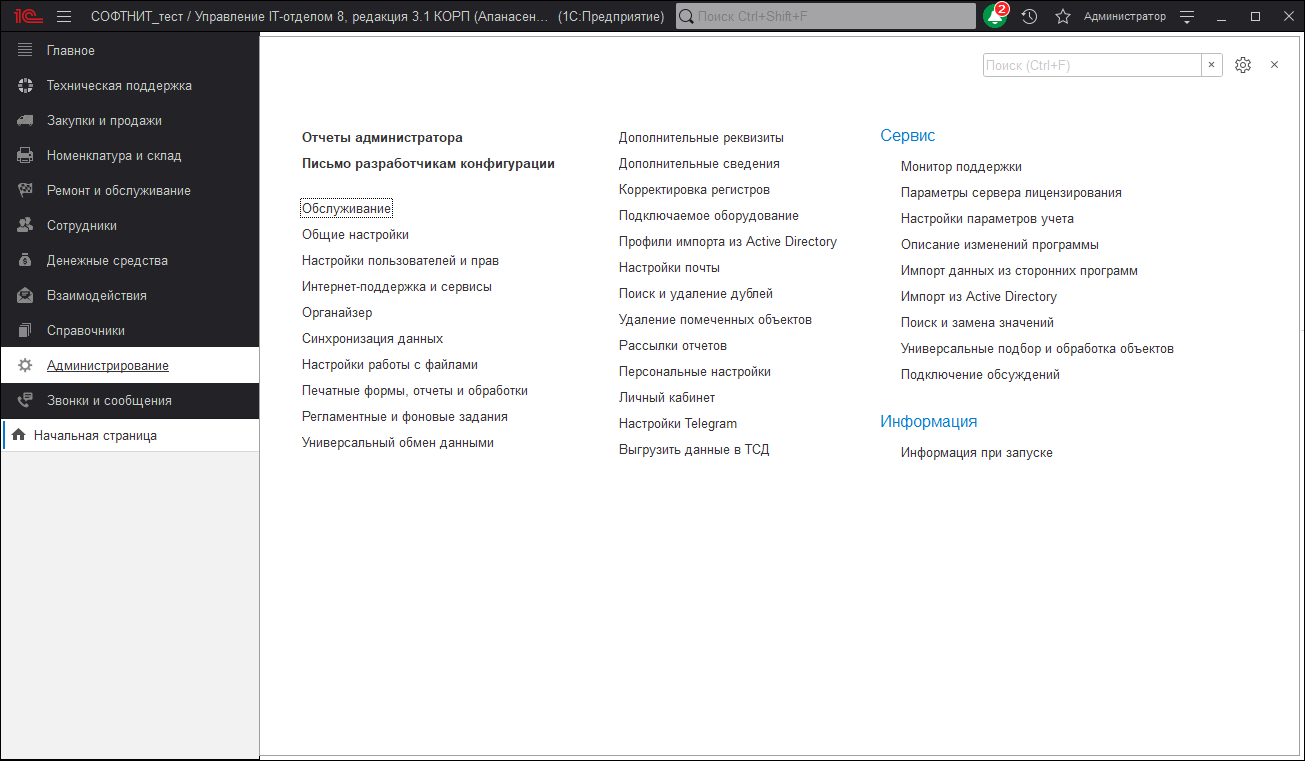Click the 1C logo in the title bar
This screenshot has height=761, width=1305.
click(26, 16)
